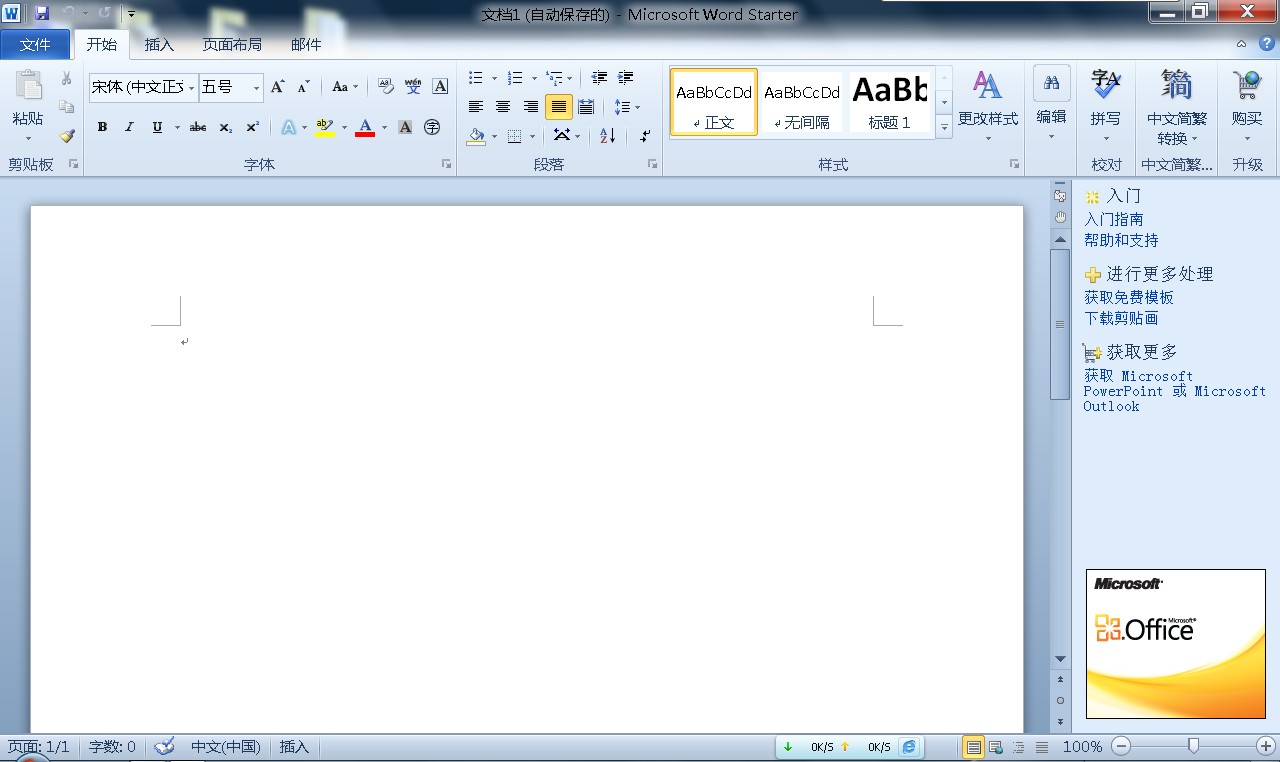Viewport: 1280px width, 762px height.
Task: Expand numbered list dropdown arrow
Action: click(x=534, y=78)
